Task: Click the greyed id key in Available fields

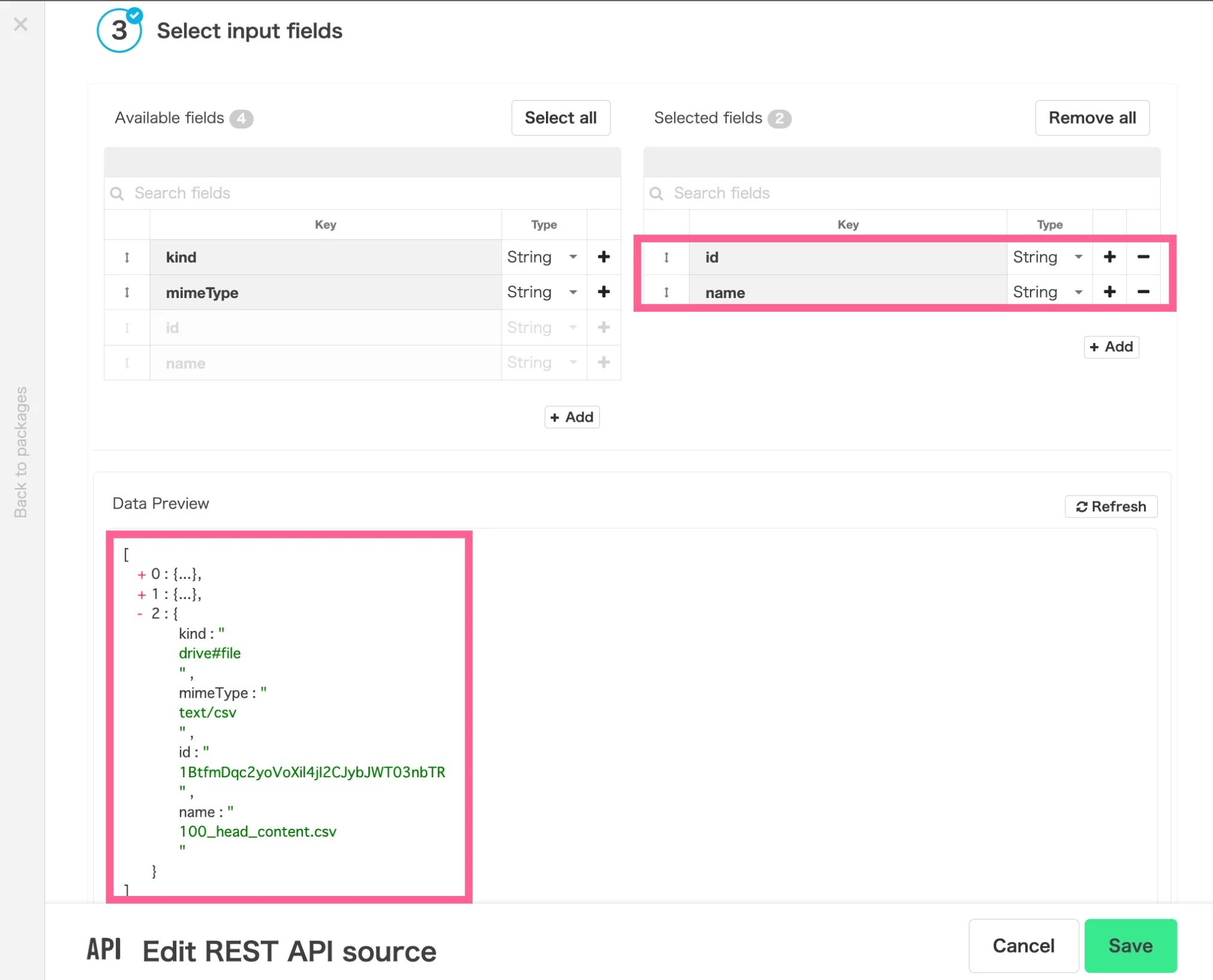Action: [326, 327]
